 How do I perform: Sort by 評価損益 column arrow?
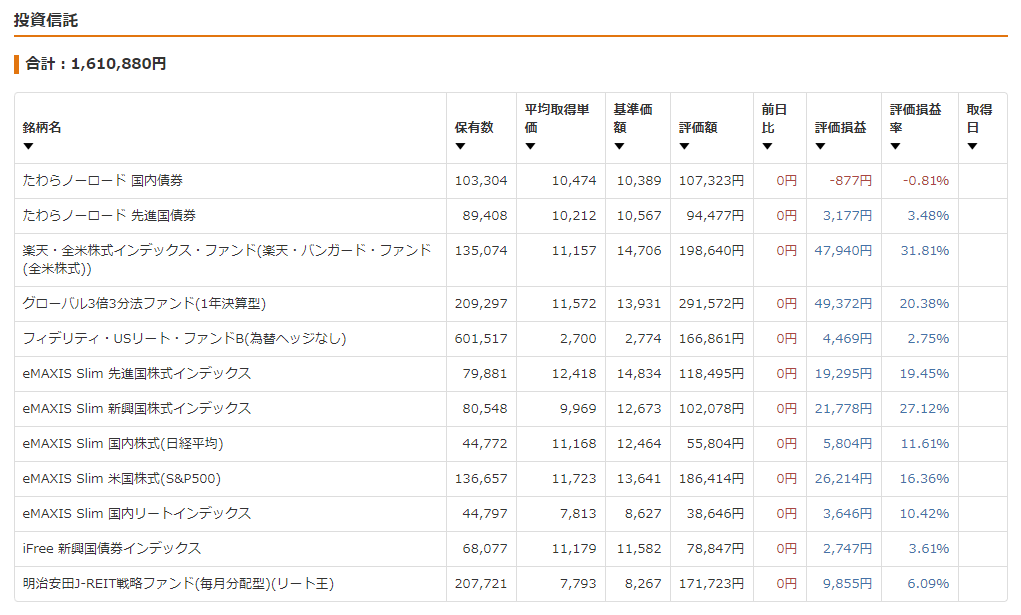pos(820,147)
